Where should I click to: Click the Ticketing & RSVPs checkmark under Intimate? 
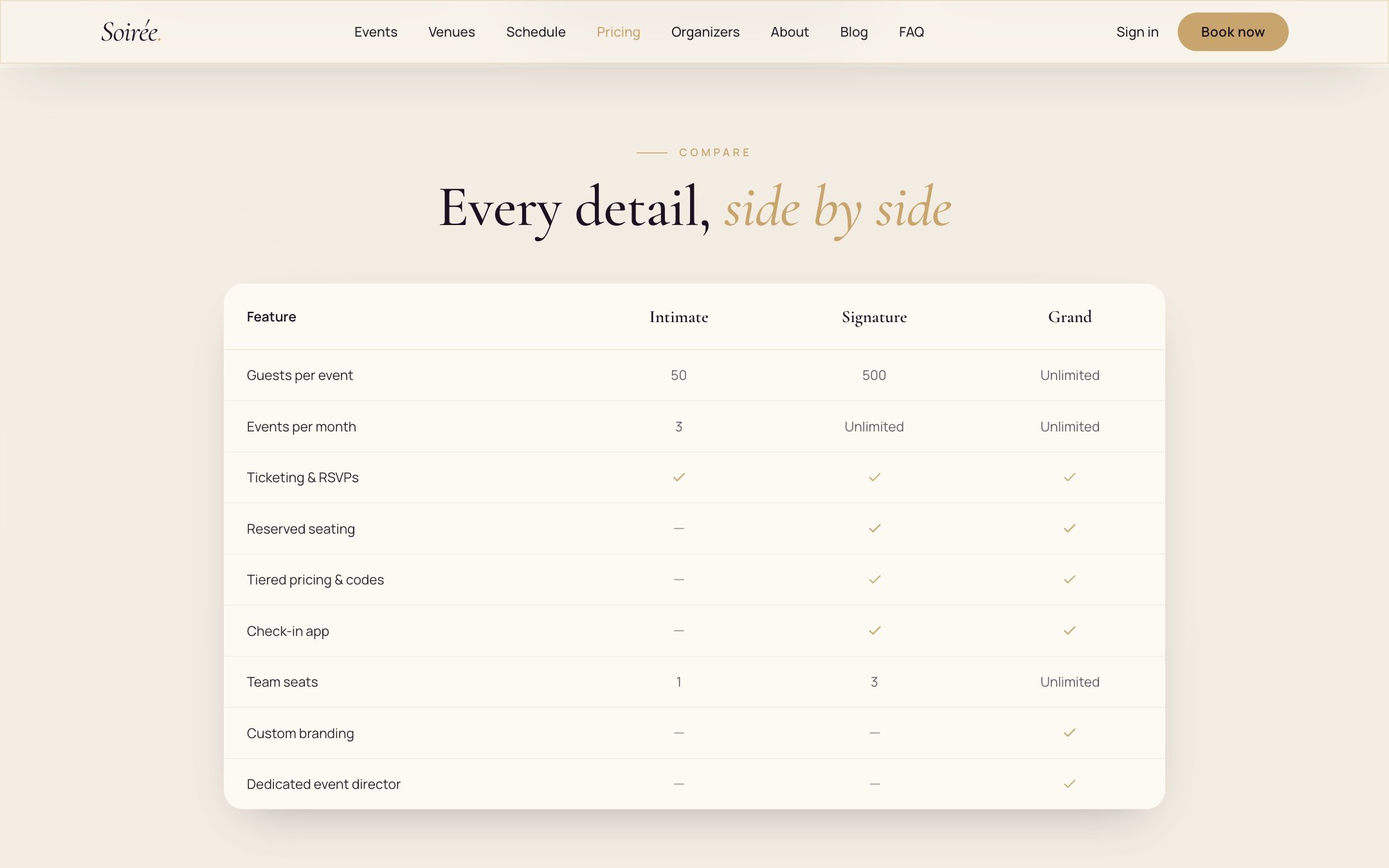[x=679, y=477]
